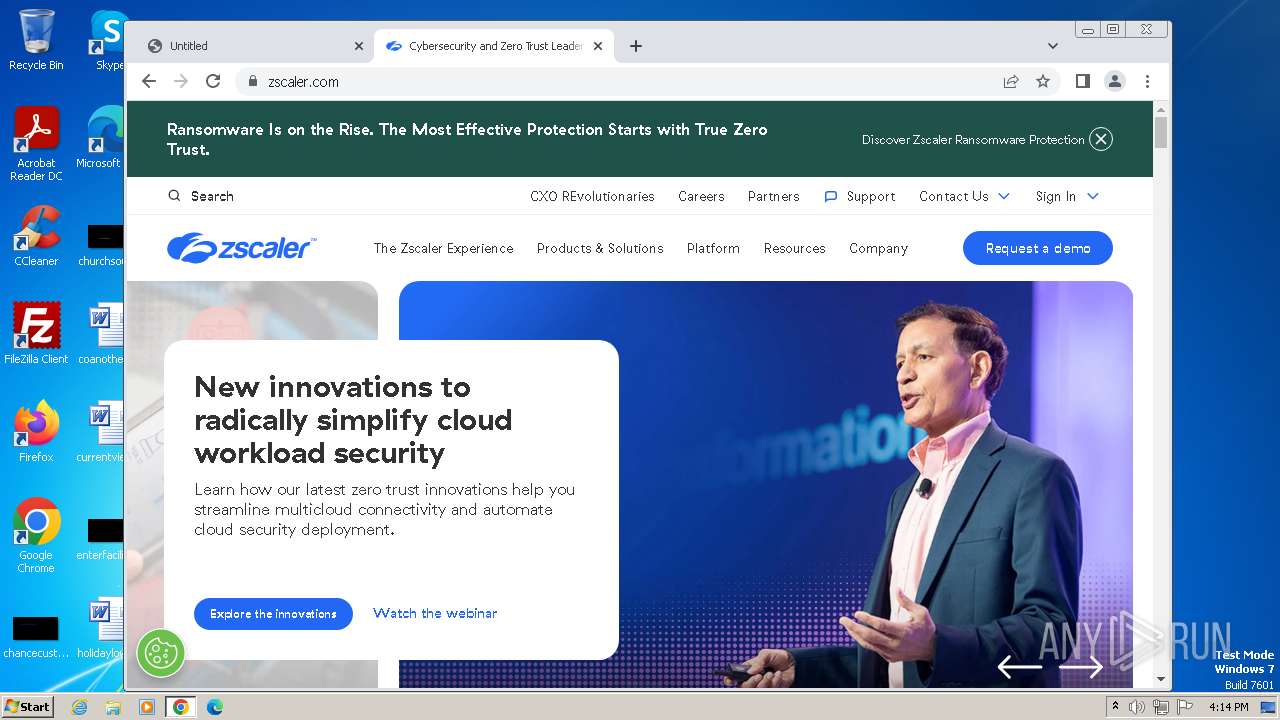The width and height of the screenshot is (1280, 720).
Task: Open the Chrome profile avatar
Action: [1115, 81]
